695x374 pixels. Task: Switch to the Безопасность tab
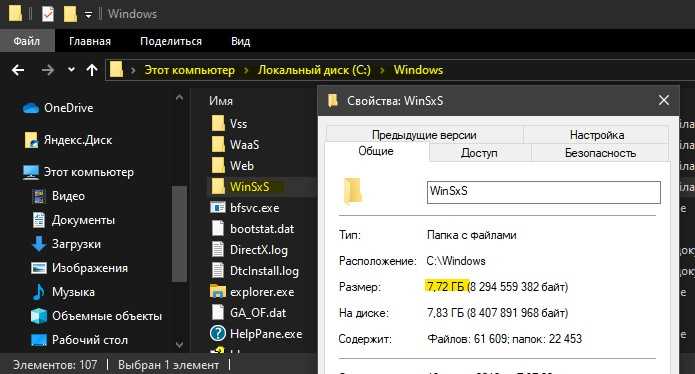[600, 153]
